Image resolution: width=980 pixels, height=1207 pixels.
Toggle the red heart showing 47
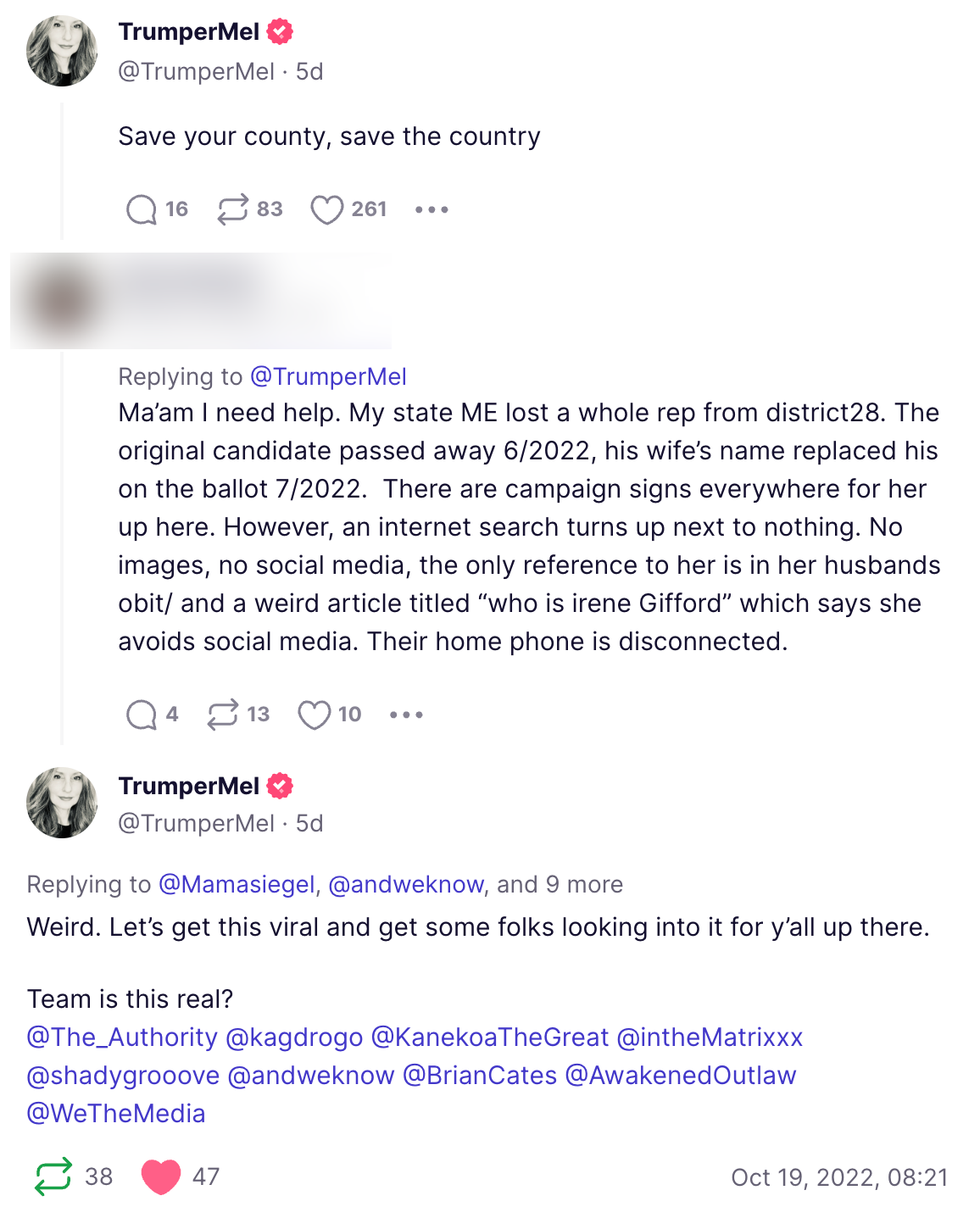pyautogui.click(x=161, y=1176)
